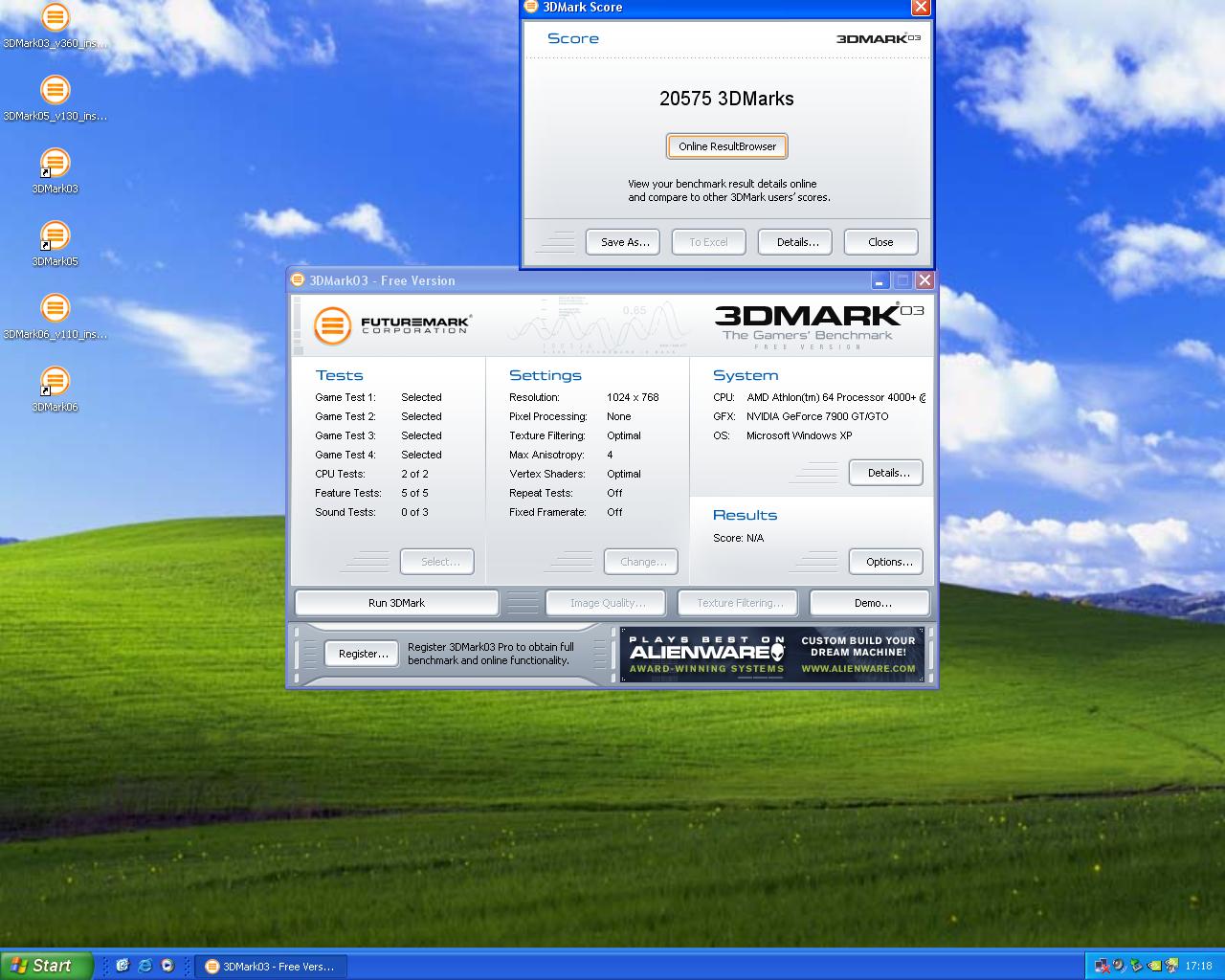Click the 'AMD Athlon(tm) 64 Processor' CPU text
1225x980 pixels.
pos(835,397)
